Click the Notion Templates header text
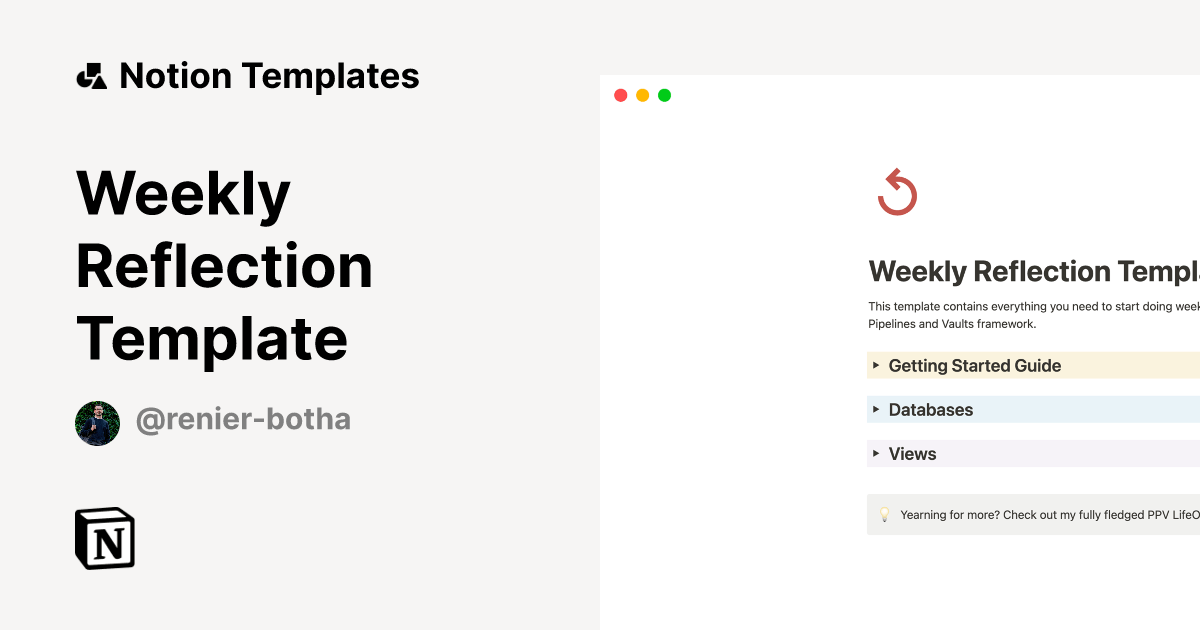The height and width of the screenshot is (630, 1200). (270, 74)
